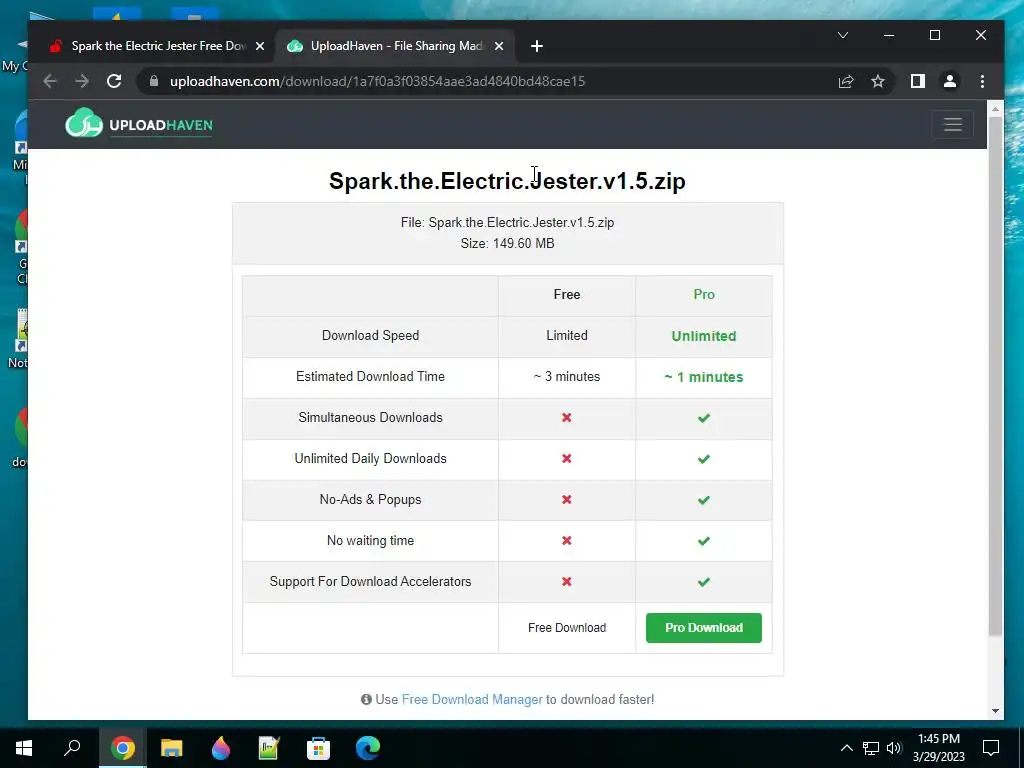This screenshot has width=1024, height=768.
Task: Click the green check for Simultaneous Downloads
Action: pos(704,418)
